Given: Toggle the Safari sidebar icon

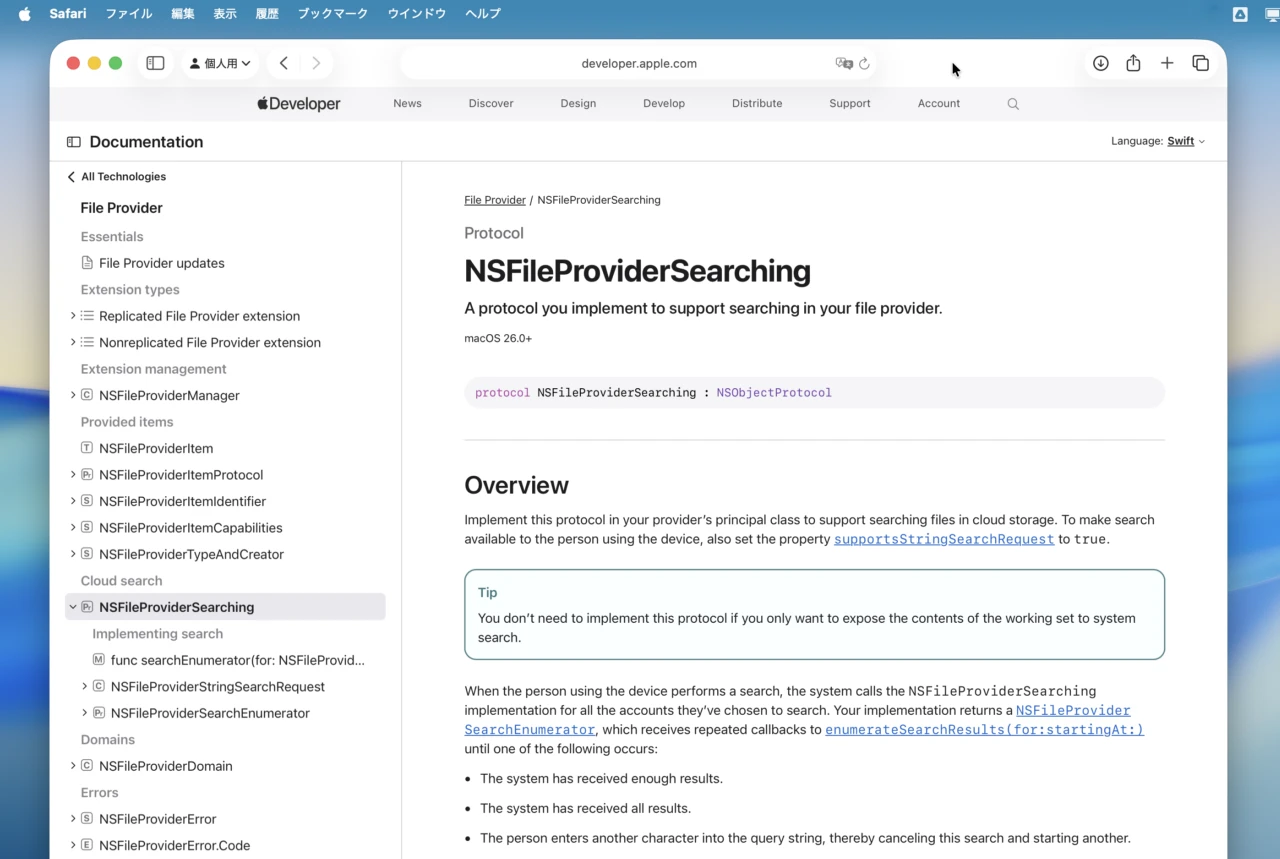Looking at the screenshot, I should coord(155,62).
